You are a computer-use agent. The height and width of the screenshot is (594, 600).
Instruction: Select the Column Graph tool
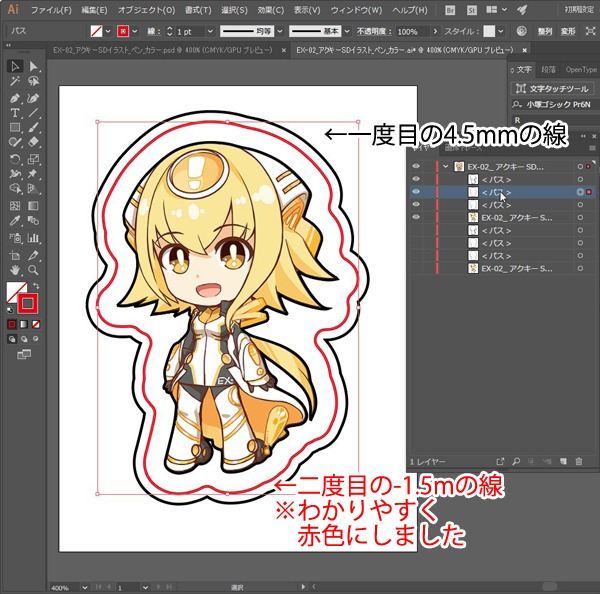coord(33,238)
